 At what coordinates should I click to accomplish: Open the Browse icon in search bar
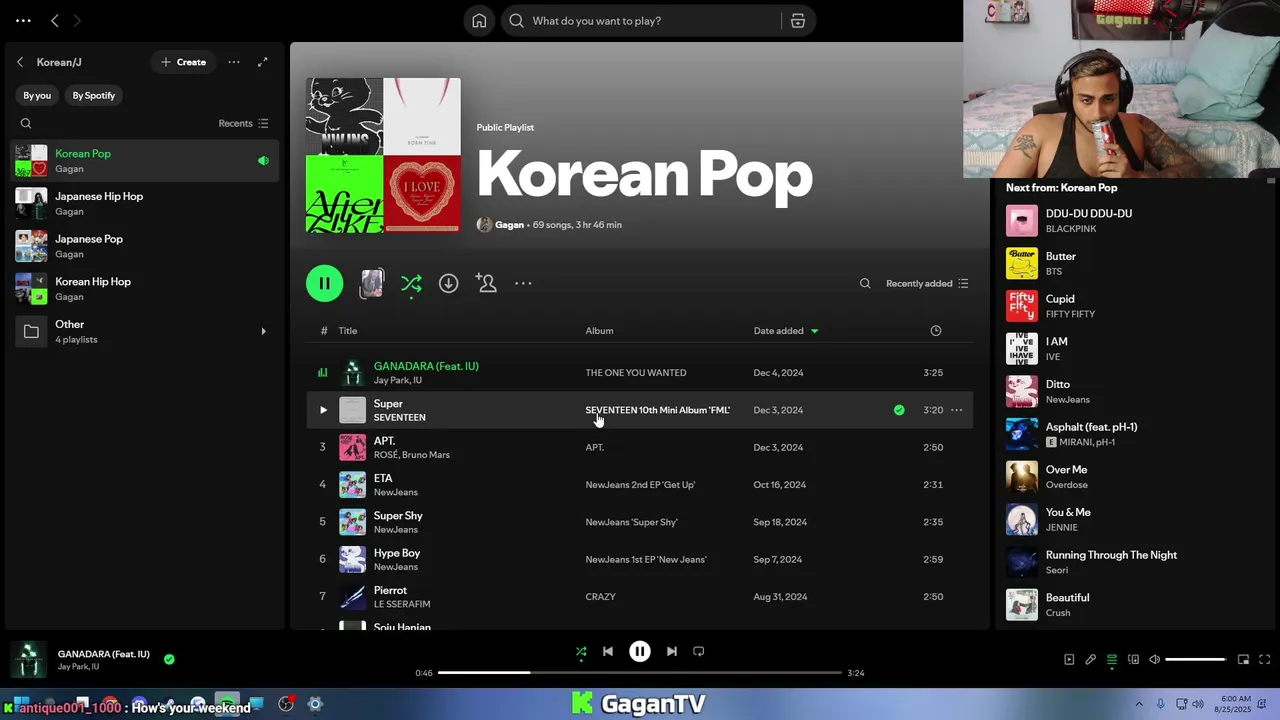pos(798,21)
